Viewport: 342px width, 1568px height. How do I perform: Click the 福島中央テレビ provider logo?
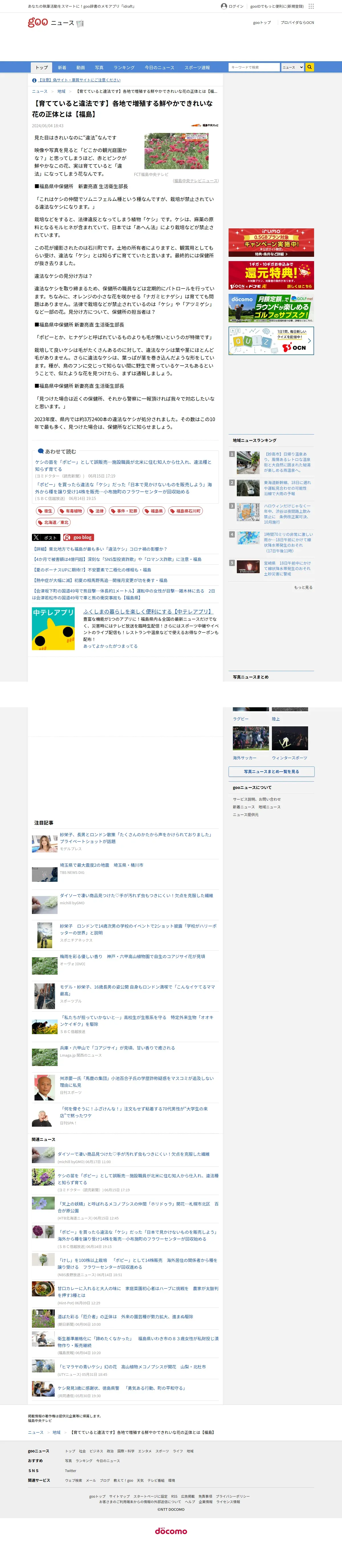[x=205, y=125]
